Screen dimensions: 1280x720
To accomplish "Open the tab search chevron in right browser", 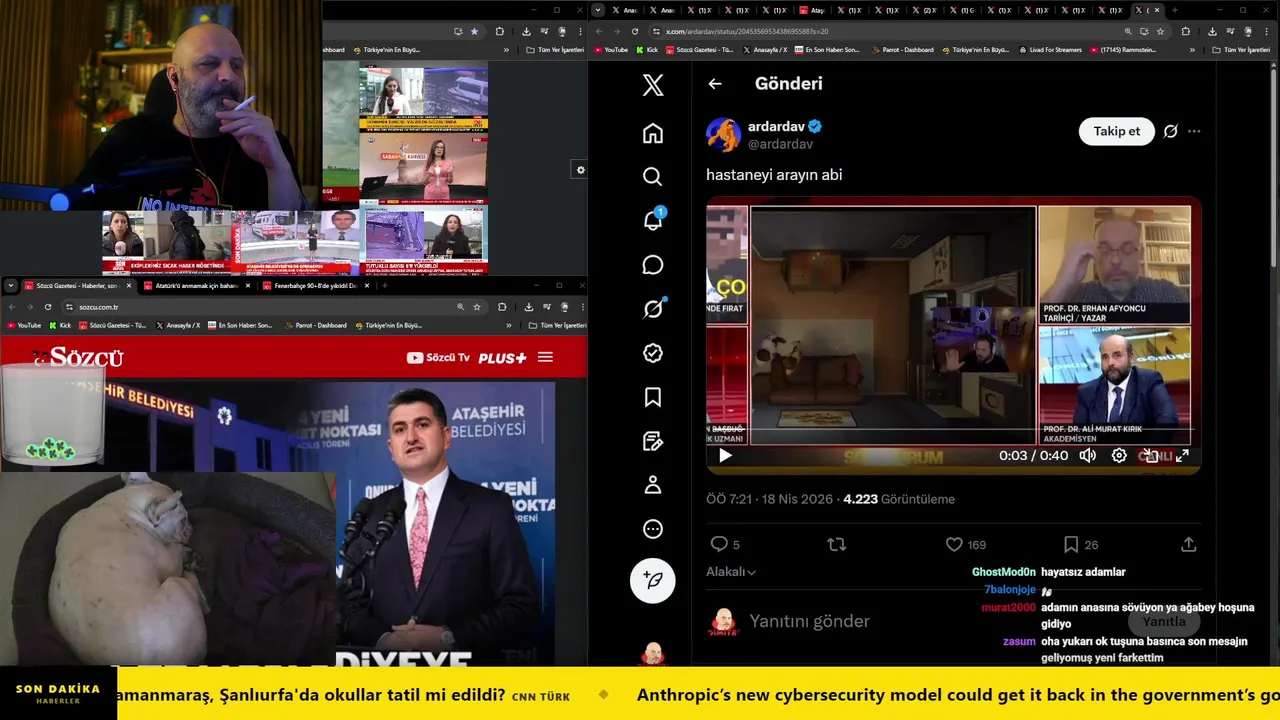I will (598, 10).
